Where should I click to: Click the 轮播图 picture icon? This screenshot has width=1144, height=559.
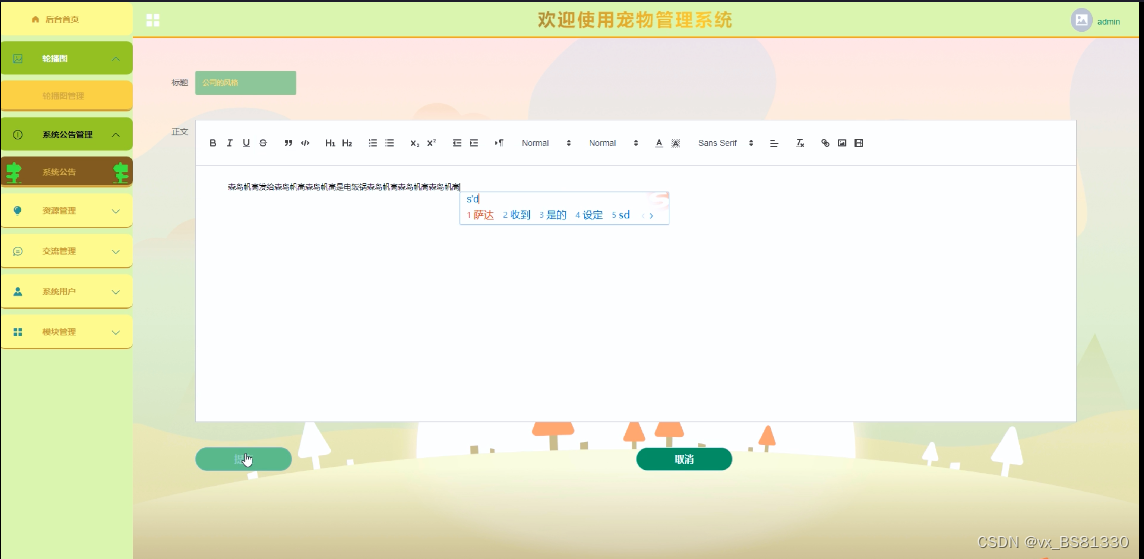[x=18, y=58]
